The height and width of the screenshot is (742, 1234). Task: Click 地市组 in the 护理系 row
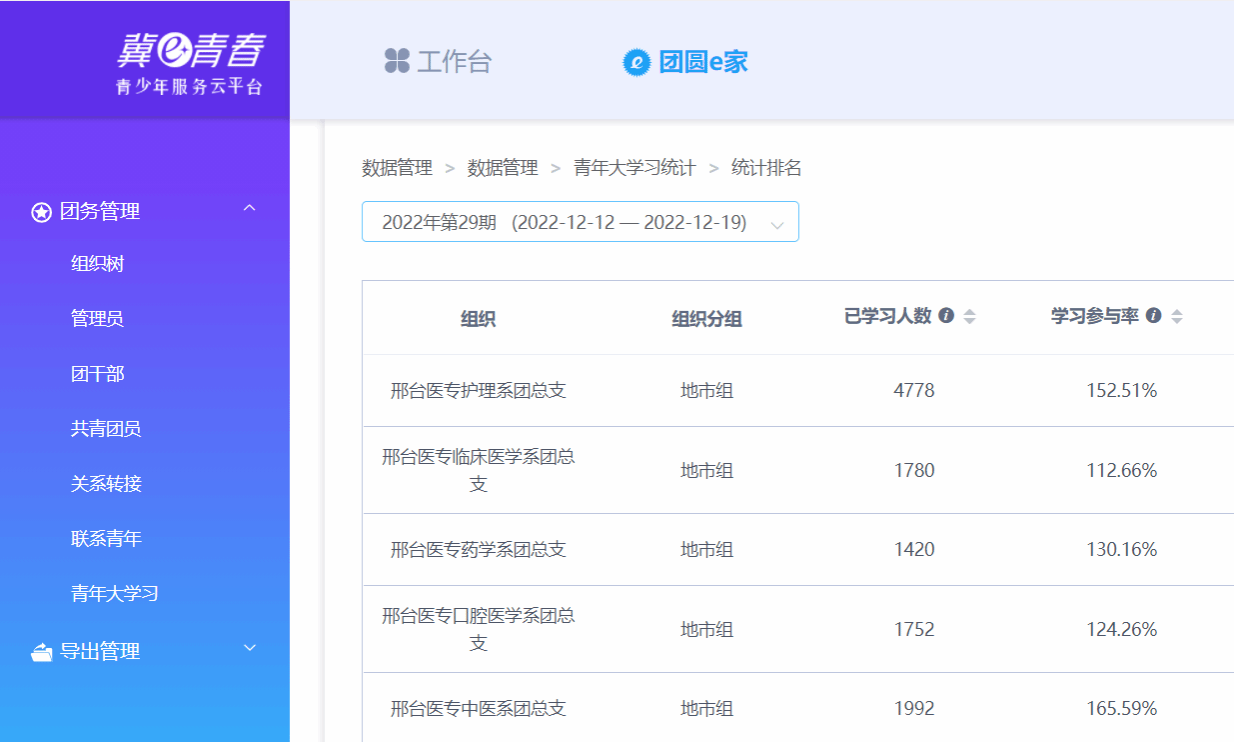click(707, 391)
